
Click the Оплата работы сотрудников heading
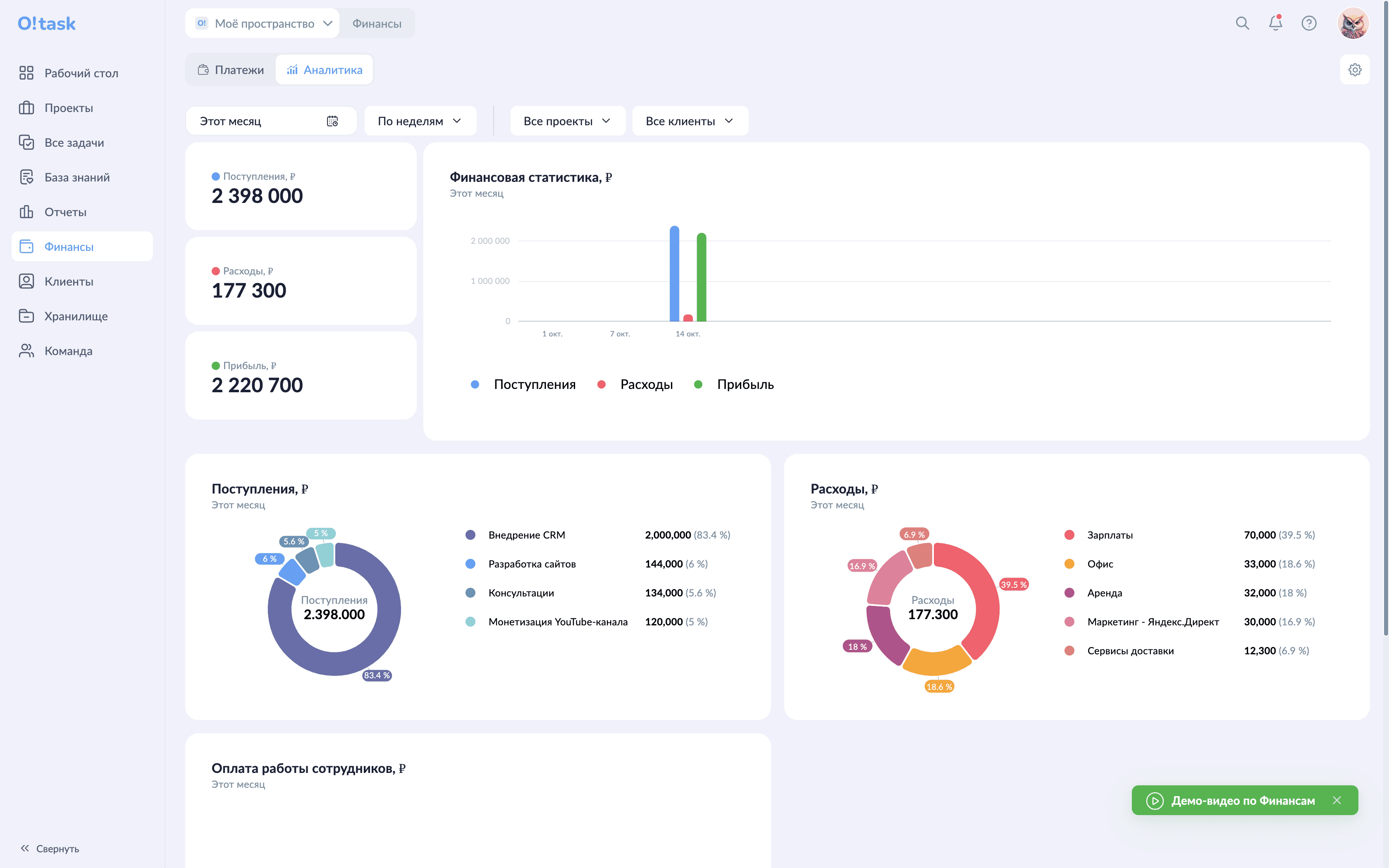point(309,769)
